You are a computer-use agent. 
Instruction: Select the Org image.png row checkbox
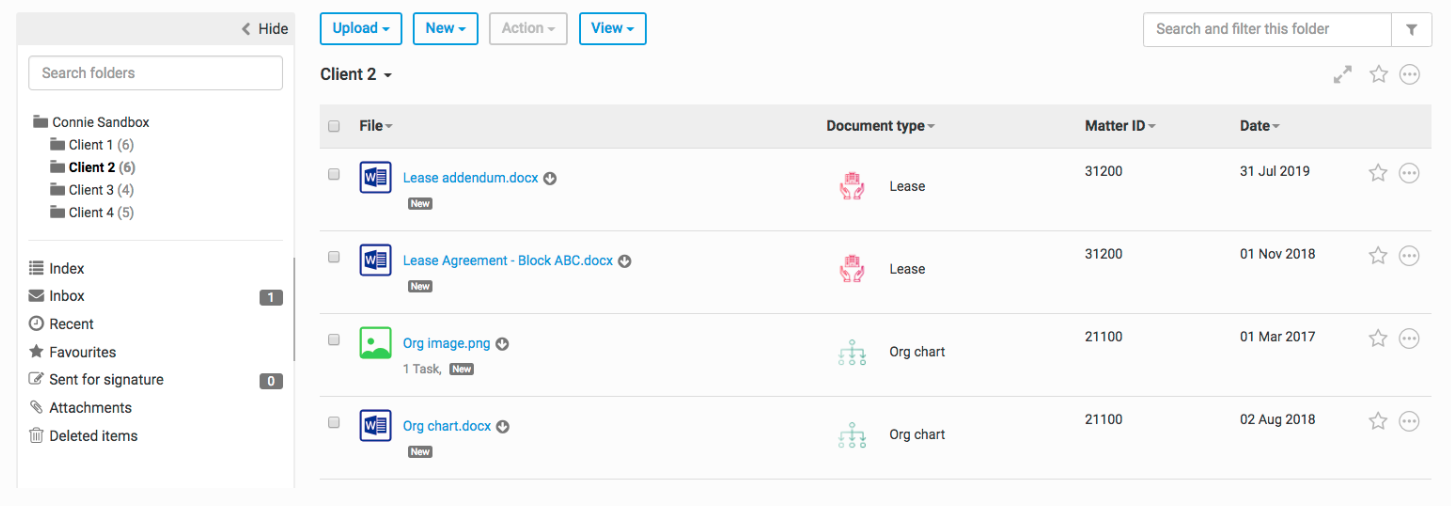pyautogui.click(x=334, y=340)
